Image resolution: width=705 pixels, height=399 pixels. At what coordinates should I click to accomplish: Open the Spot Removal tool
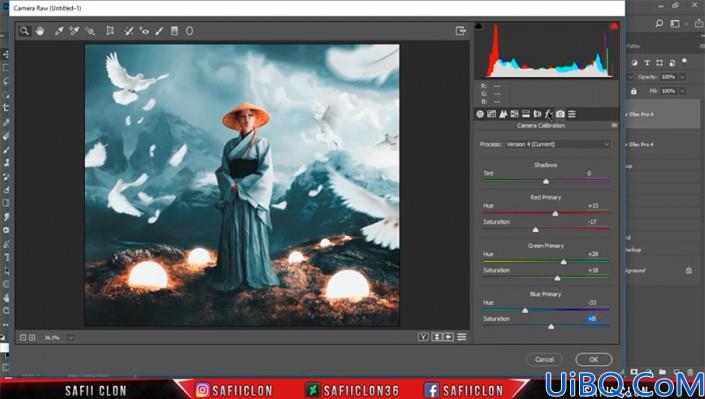point(129,31)
